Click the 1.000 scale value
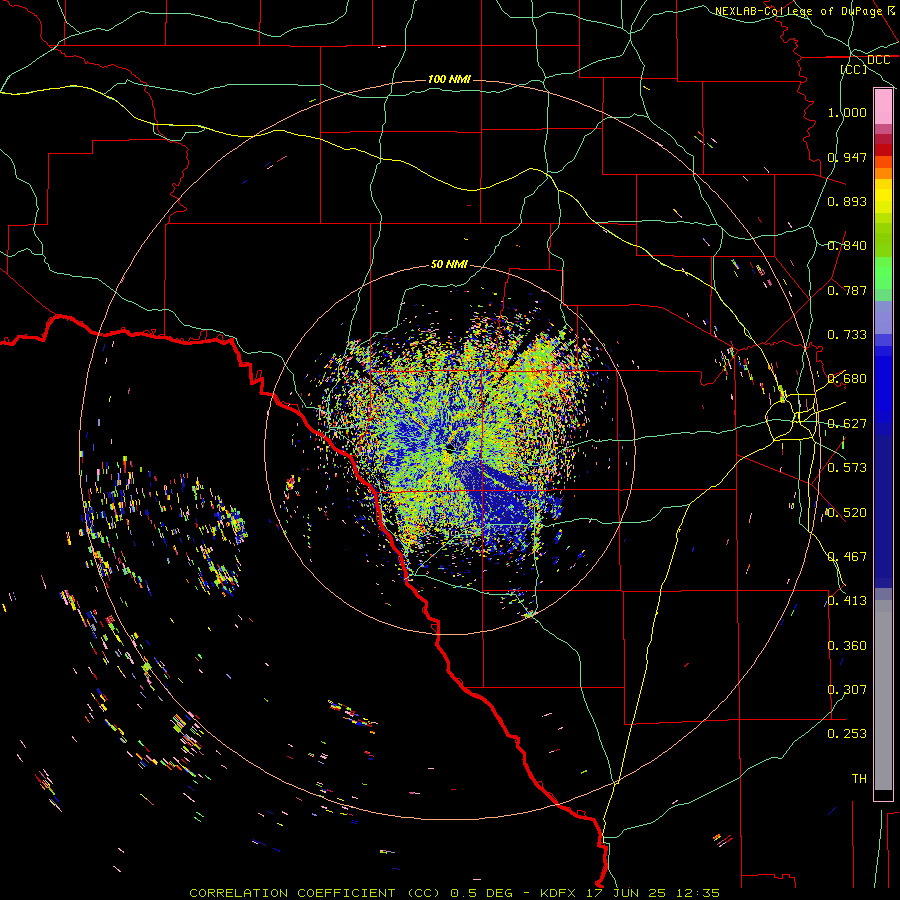 tap(847, 112)
